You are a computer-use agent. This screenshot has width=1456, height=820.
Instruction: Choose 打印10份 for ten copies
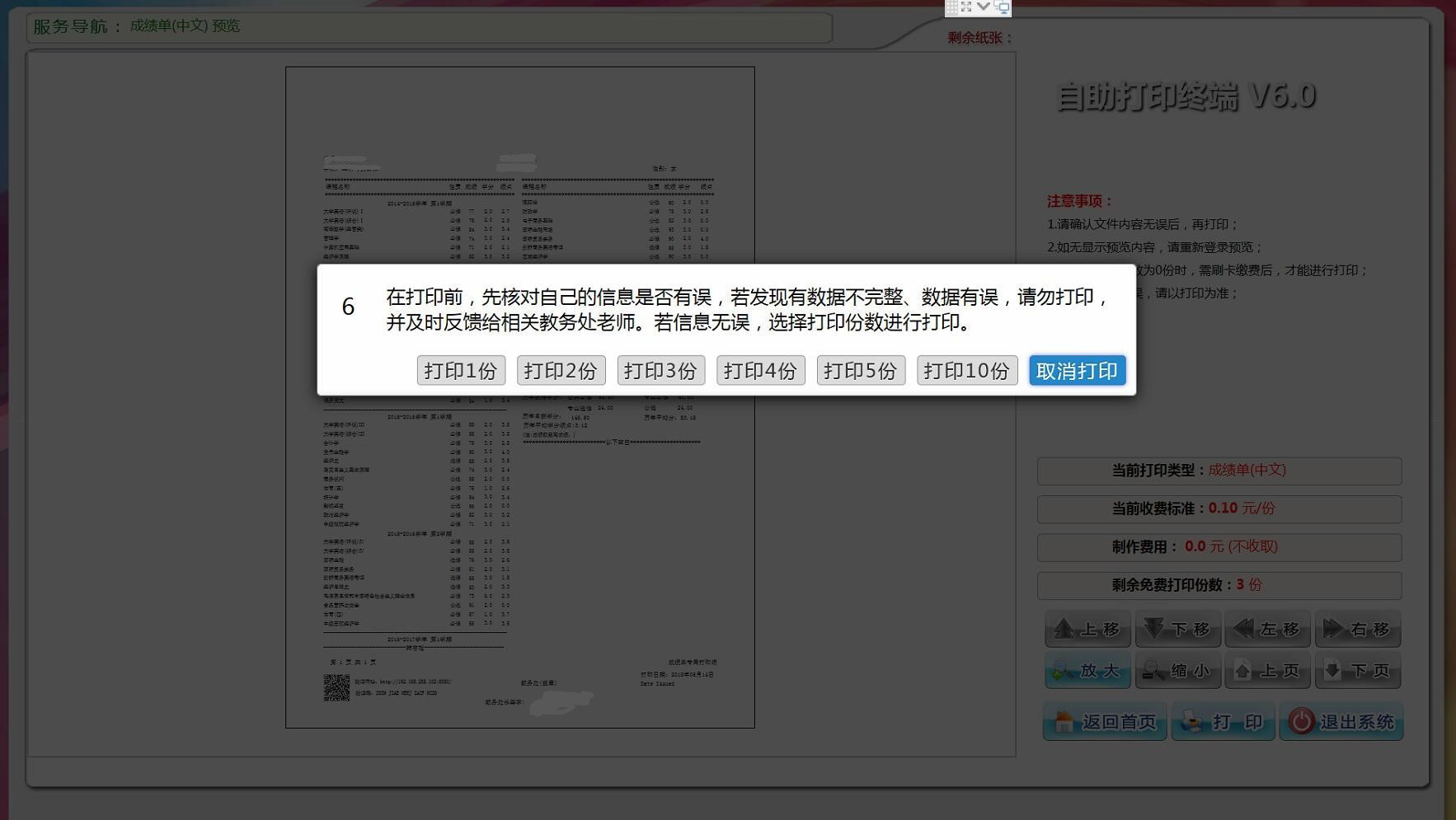point(966,371)
